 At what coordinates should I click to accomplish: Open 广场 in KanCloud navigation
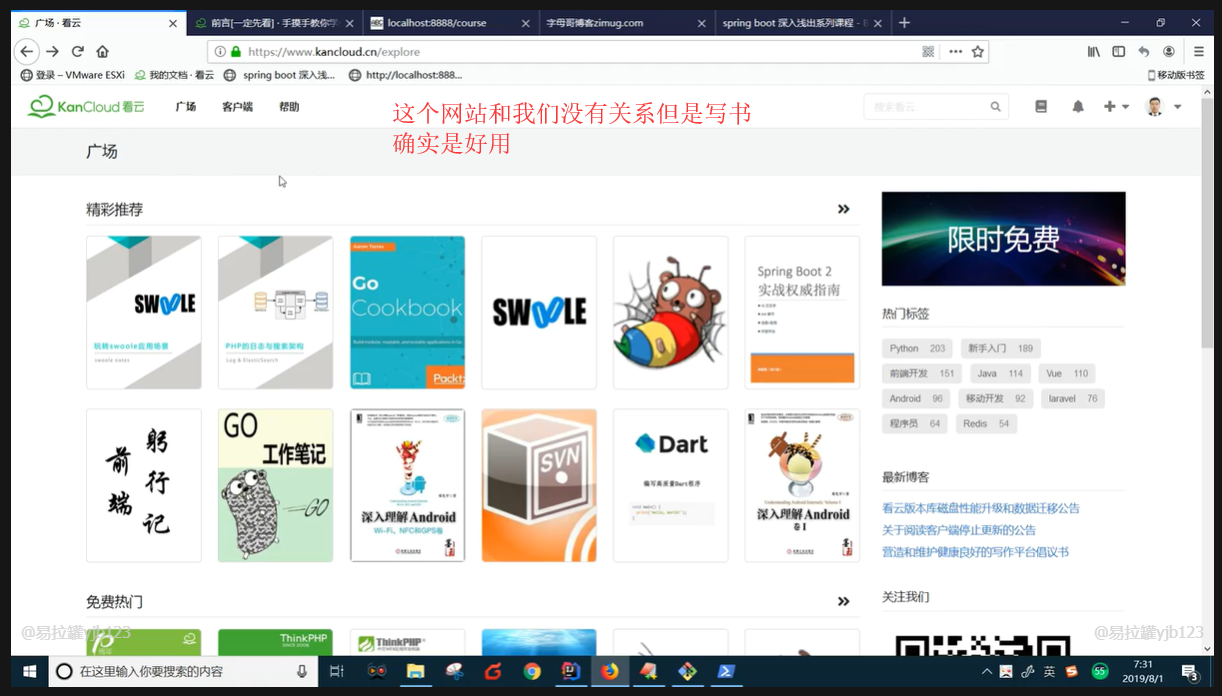(x=185, y=107)
